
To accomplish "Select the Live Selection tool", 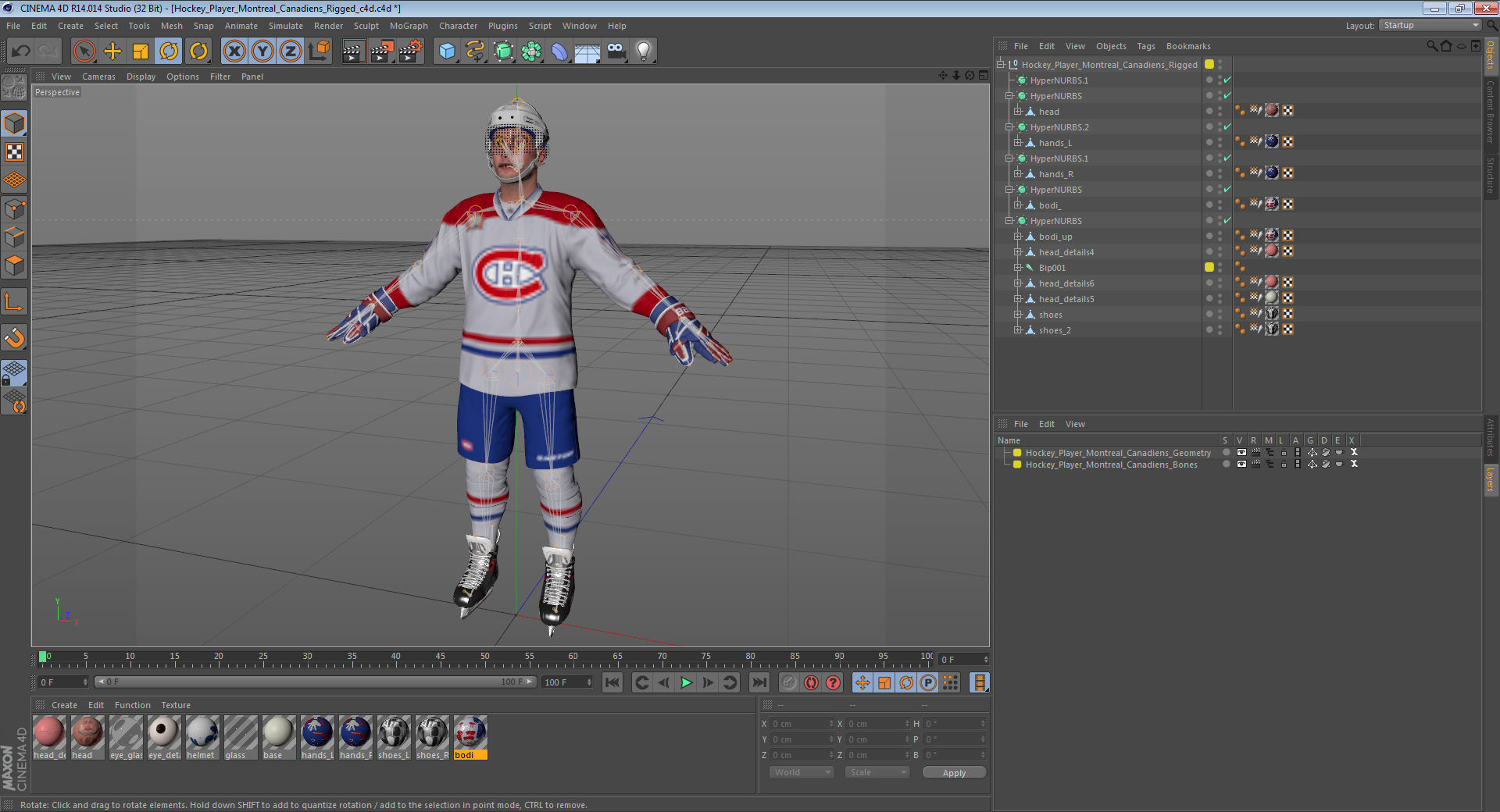I will (84, 52).
